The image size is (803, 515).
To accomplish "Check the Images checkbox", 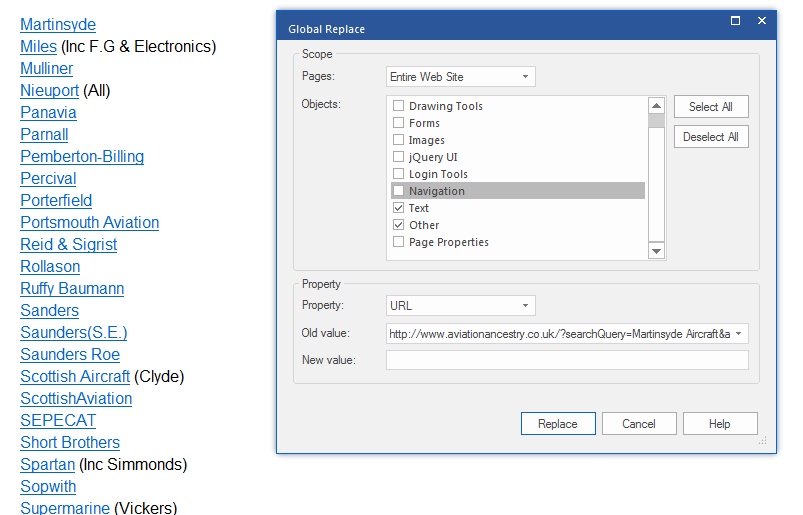I will coord(398,140).
